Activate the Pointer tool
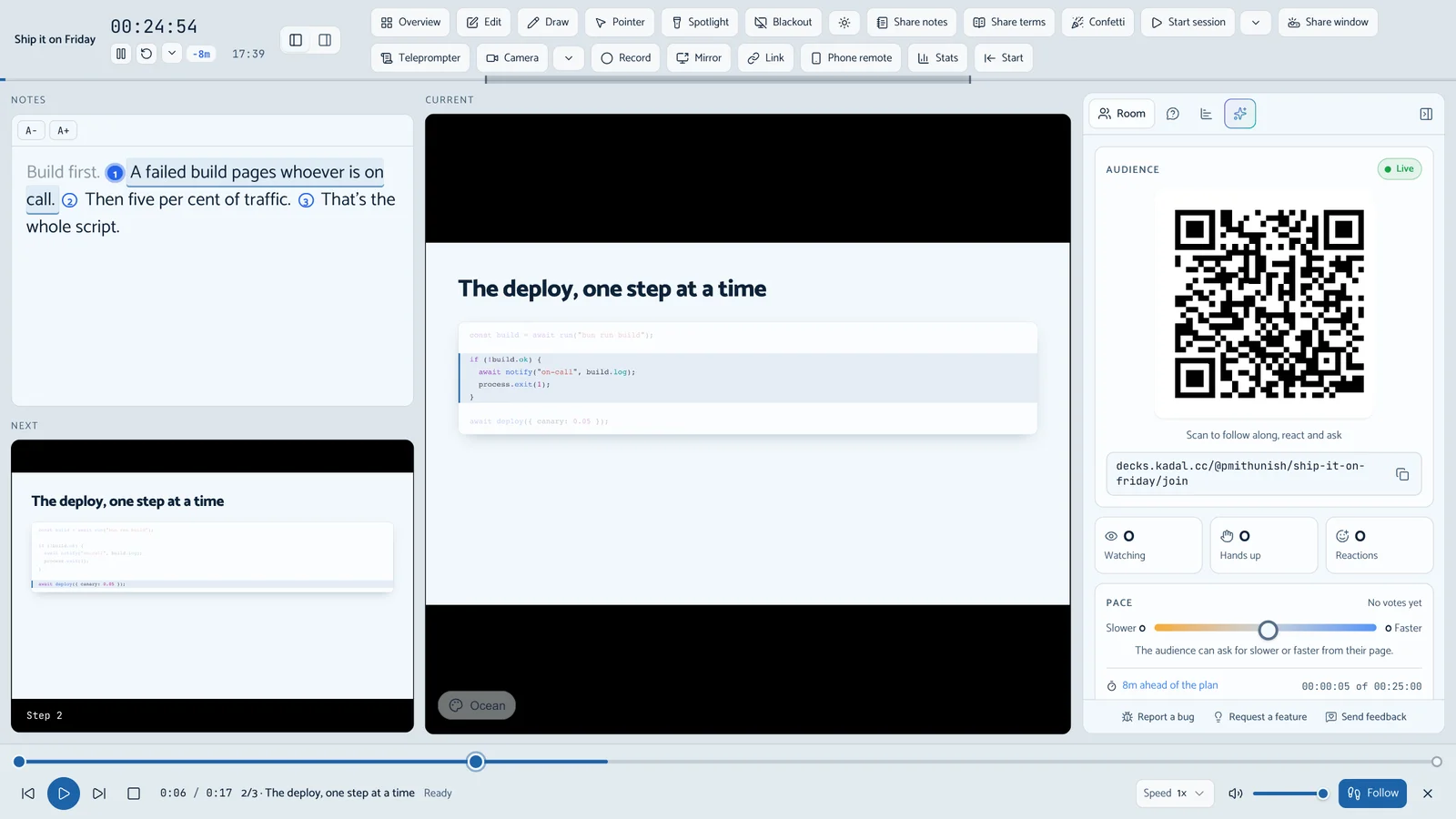This screenshot has width=1456, height=819. [x=620, y=22]
